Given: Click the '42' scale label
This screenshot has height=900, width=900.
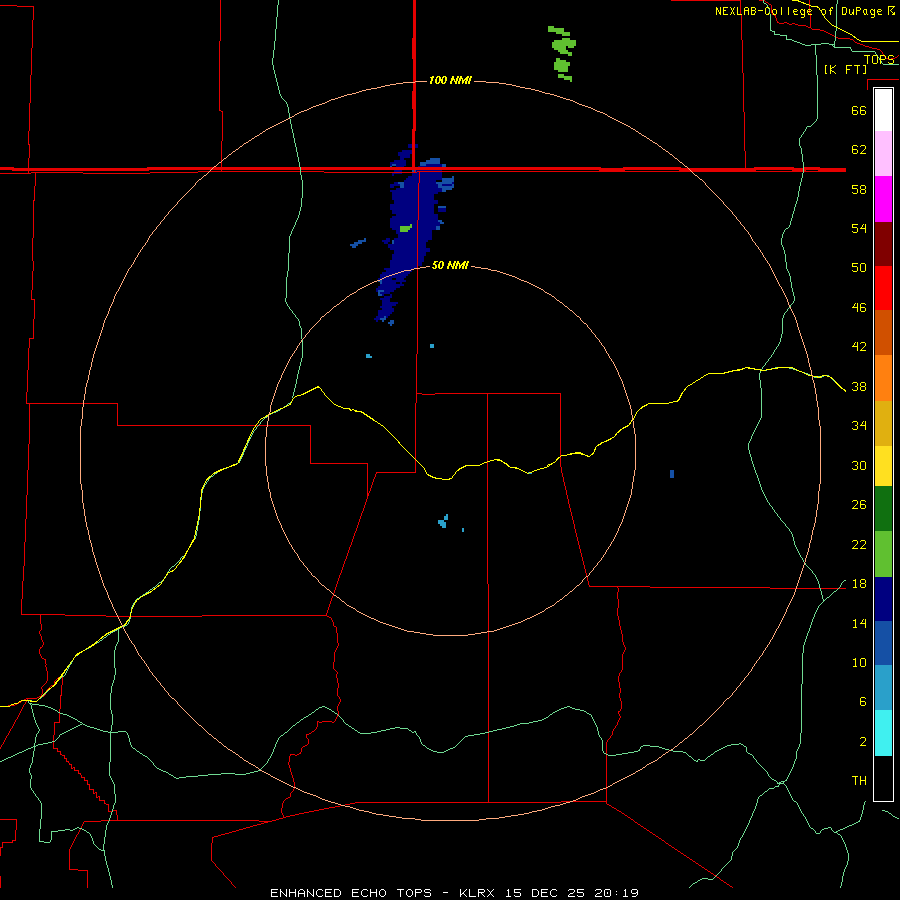Looking at the screenshot, I should coord(859,346).
